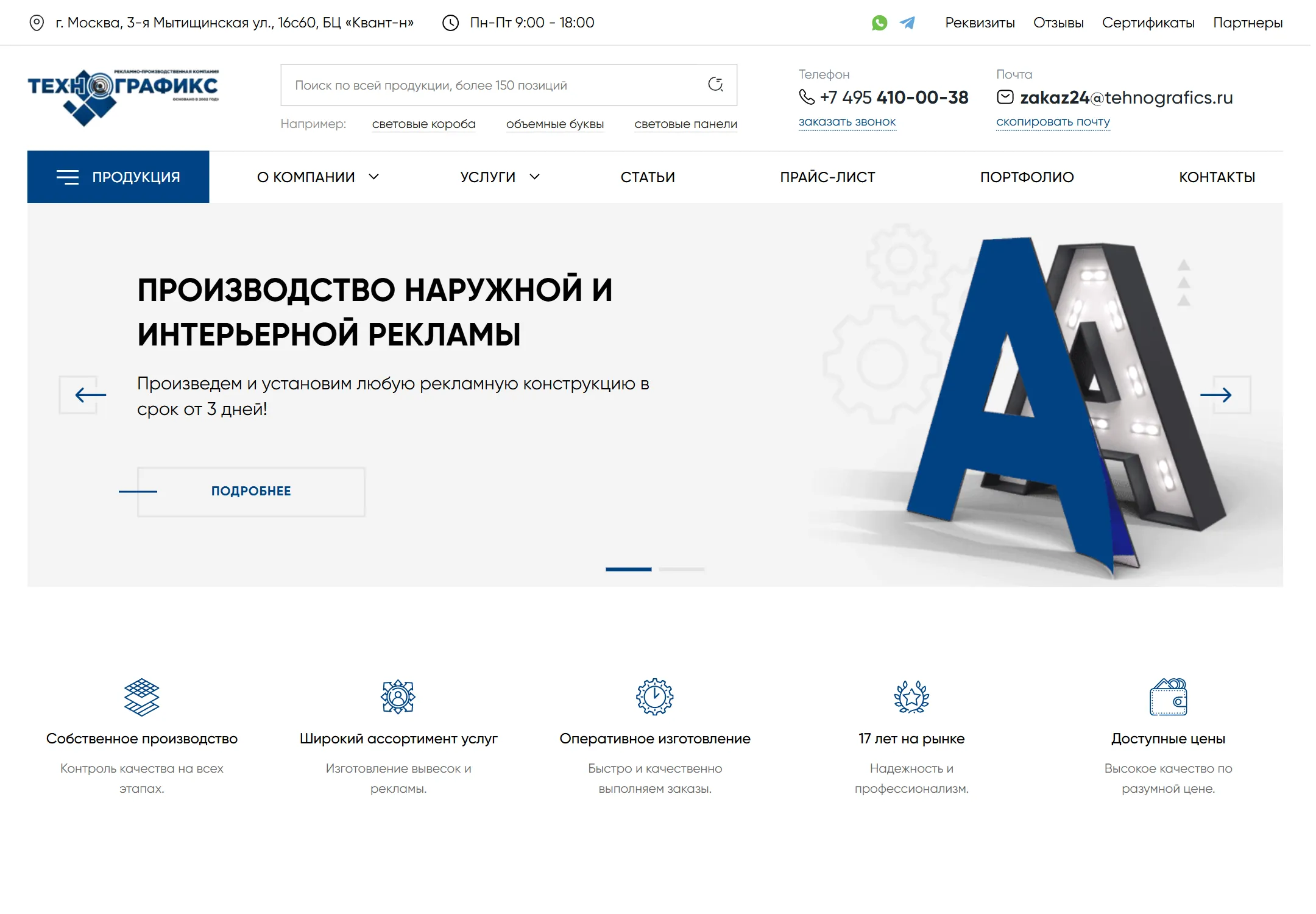Click the световые короба search suggestion
The height and width of the screenshot is (914, 1316).
424,124
